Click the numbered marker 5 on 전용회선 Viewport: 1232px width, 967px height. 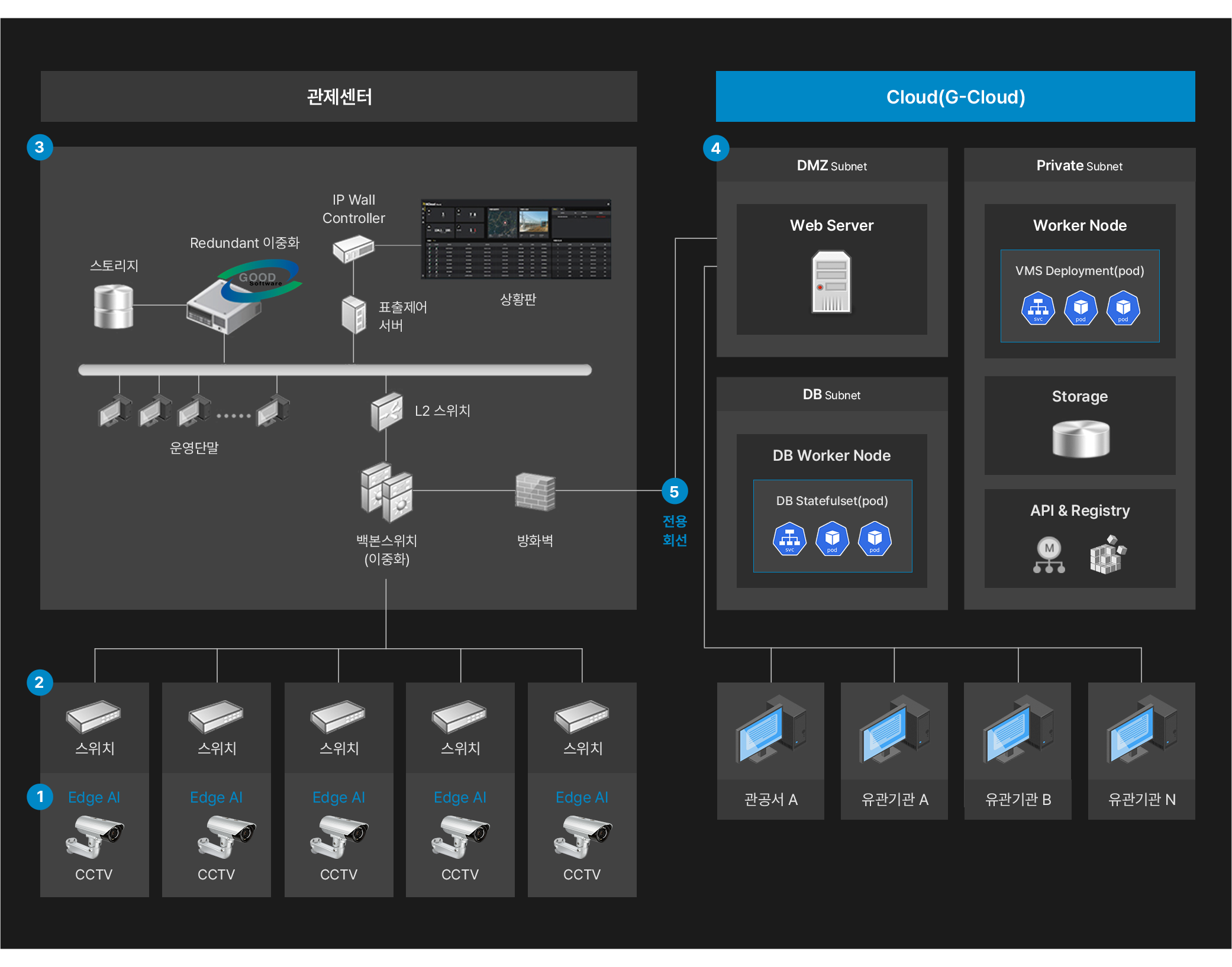coord(674,491)
